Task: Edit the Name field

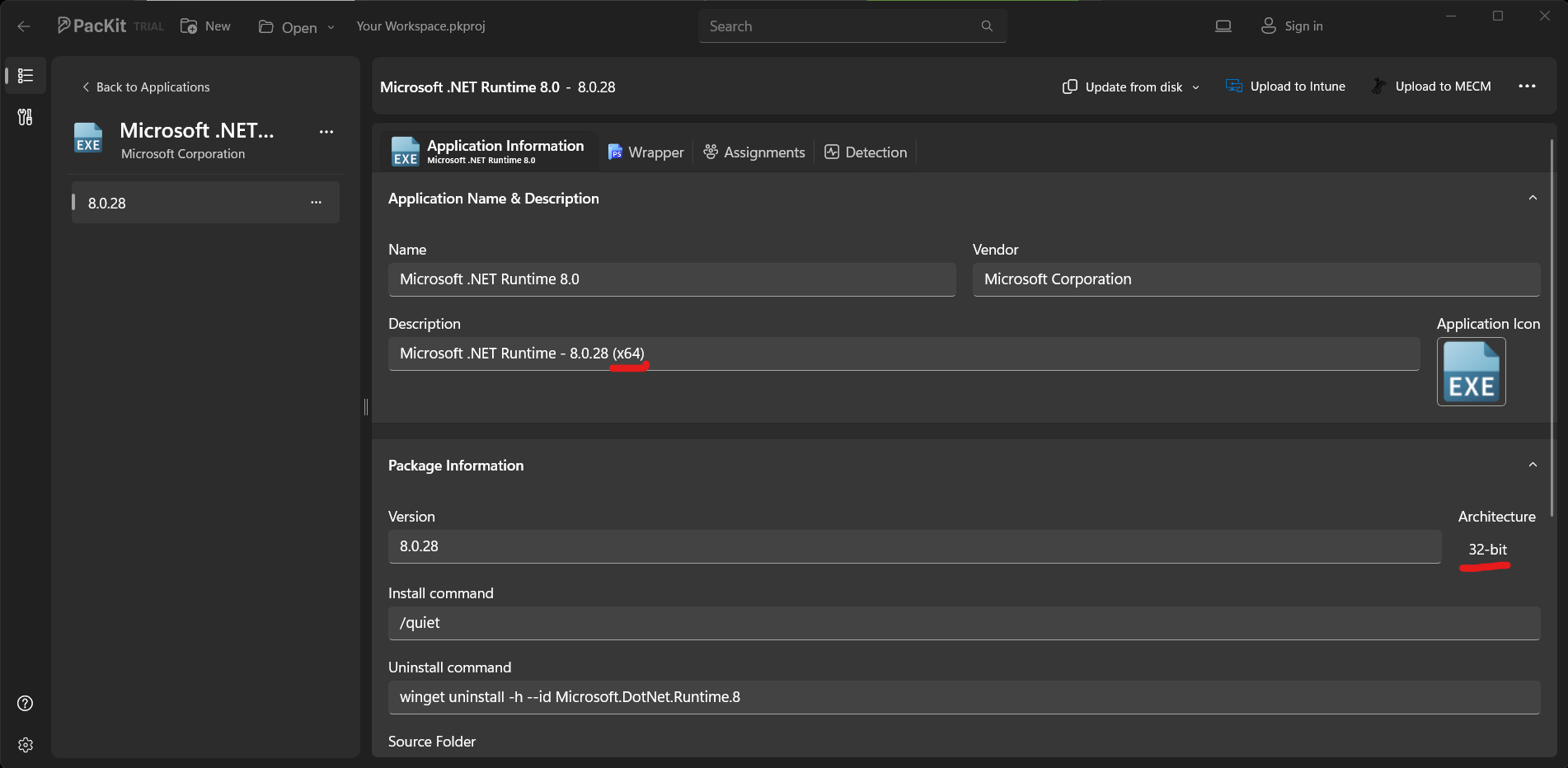Action: tap(672, 279)
